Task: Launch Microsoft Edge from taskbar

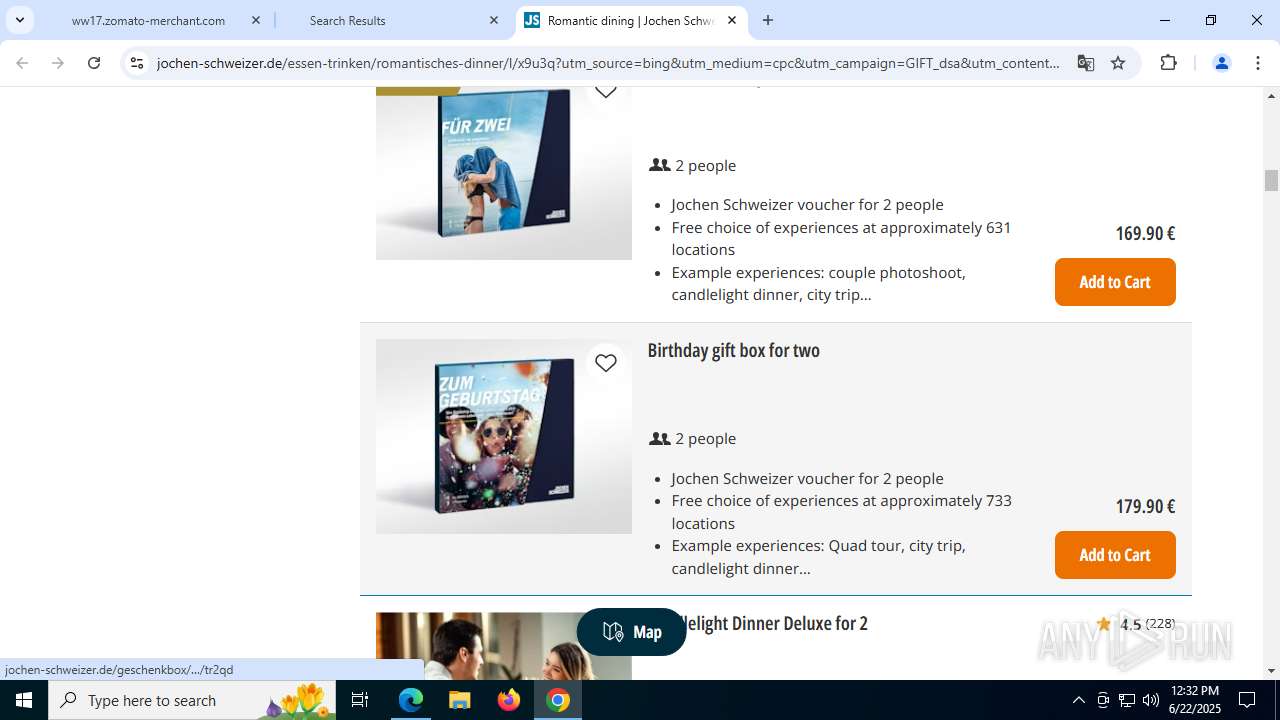Action: (411, 700)
